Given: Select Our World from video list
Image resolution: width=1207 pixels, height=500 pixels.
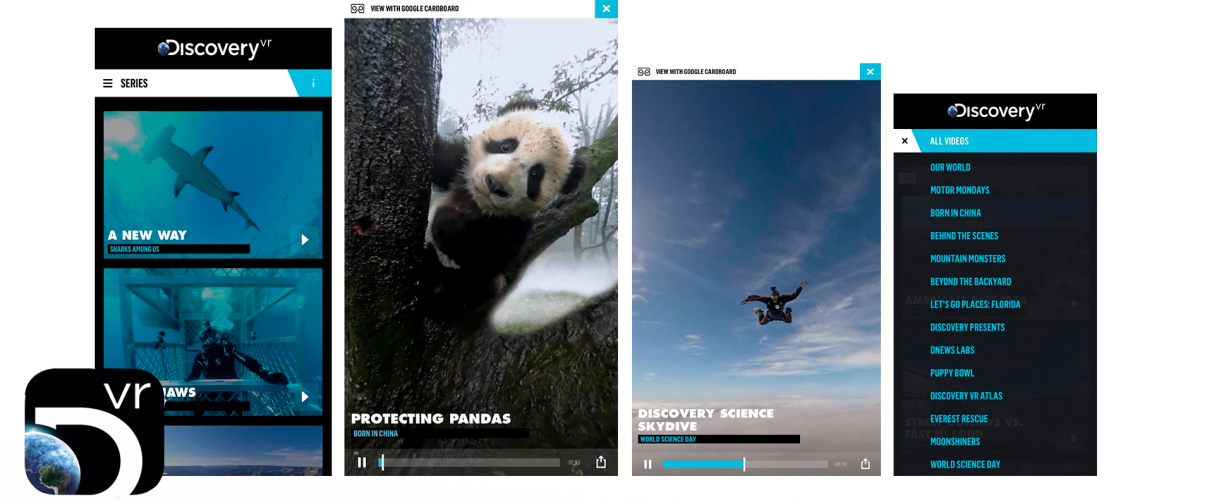Looking at the screenshot, I should pos(950,167).
